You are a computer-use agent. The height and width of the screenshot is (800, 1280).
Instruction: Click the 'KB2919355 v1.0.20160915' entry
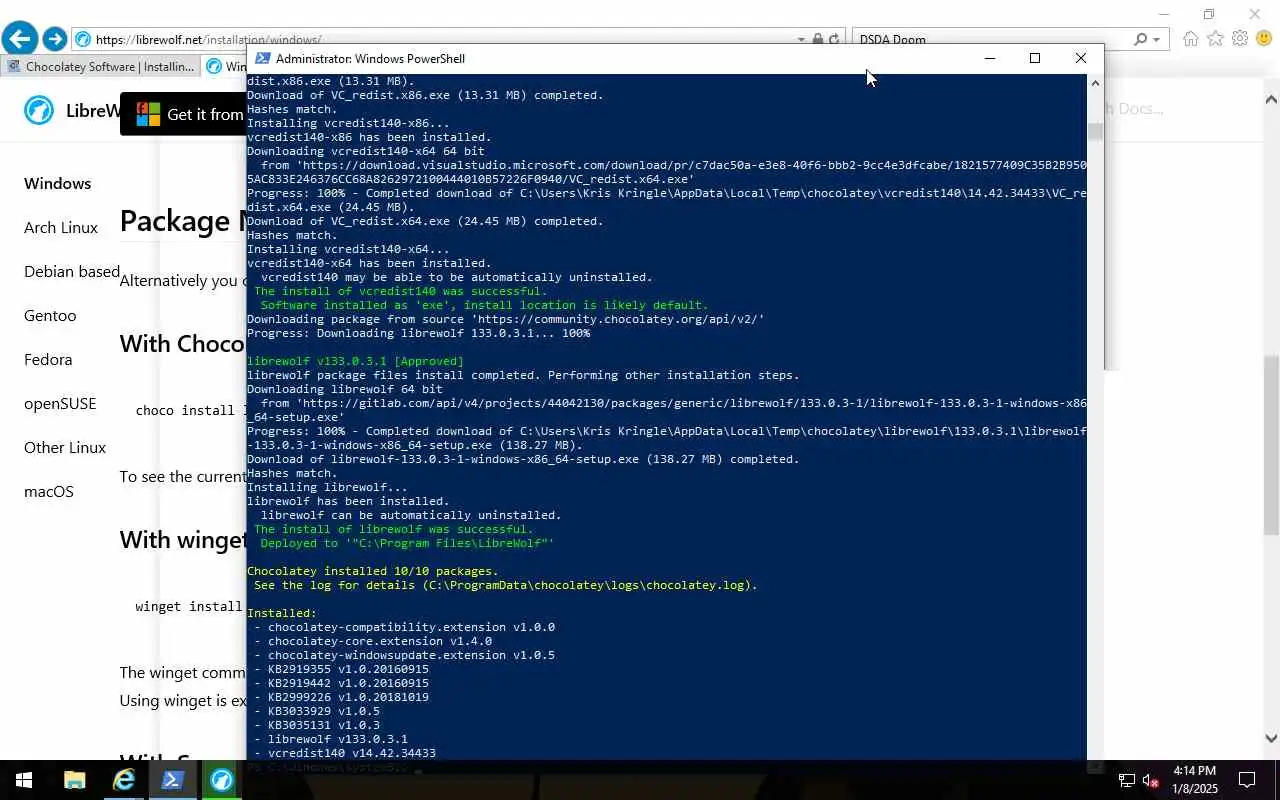tap(348, 669)
